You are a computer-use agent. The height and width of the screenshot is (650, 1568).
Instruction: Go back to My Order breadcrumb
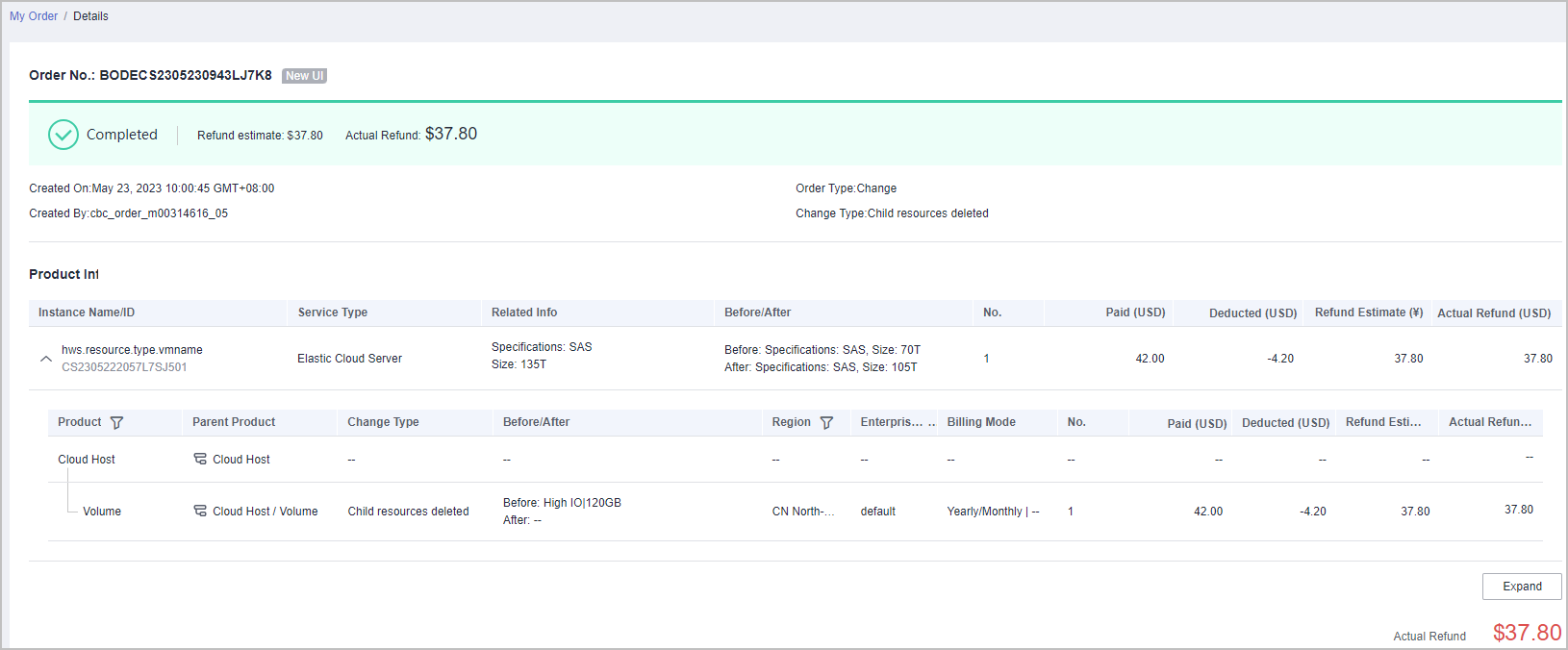click(34, 16)
